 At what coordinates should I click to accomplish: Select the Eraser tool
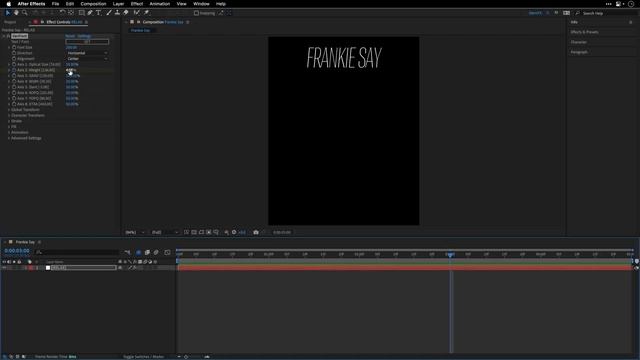(x=126, y=13)
